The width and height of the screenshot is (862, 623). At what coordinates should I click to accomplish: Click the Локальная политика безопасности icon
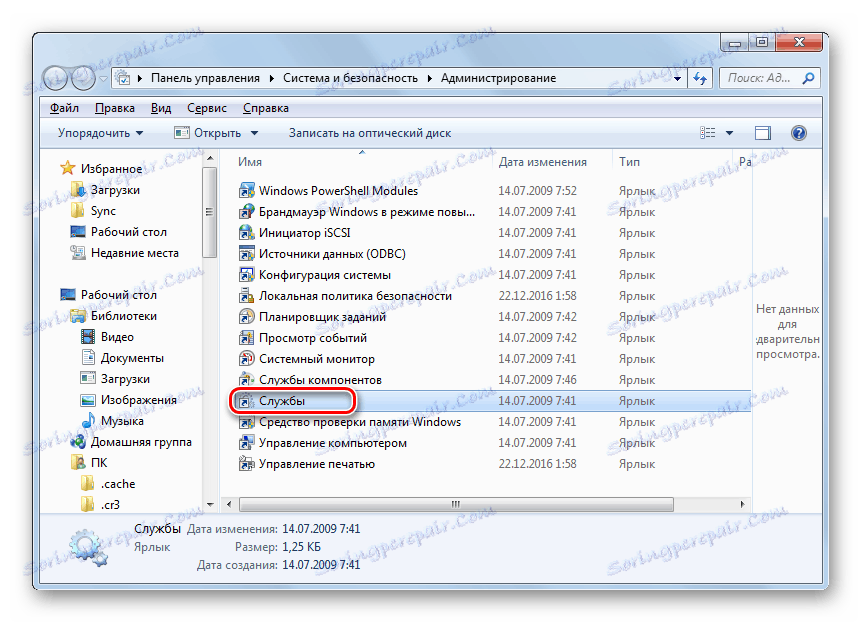(x=246, y=296)
